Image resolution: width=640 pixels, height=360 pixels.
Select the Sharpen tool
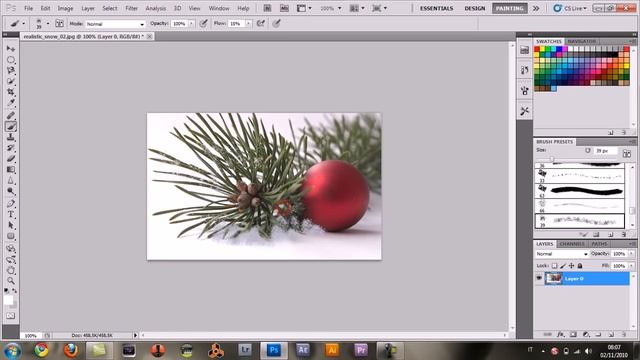coord(11,180)
